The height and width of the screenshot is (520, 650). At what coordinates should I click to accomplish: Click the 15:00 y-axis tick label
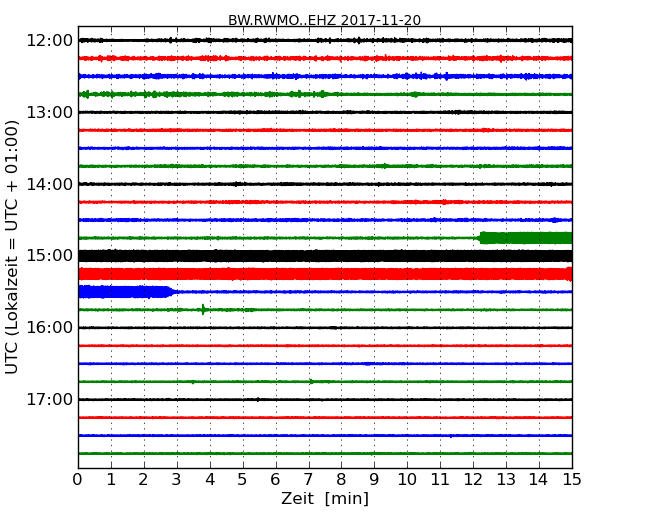pos(49,256)
